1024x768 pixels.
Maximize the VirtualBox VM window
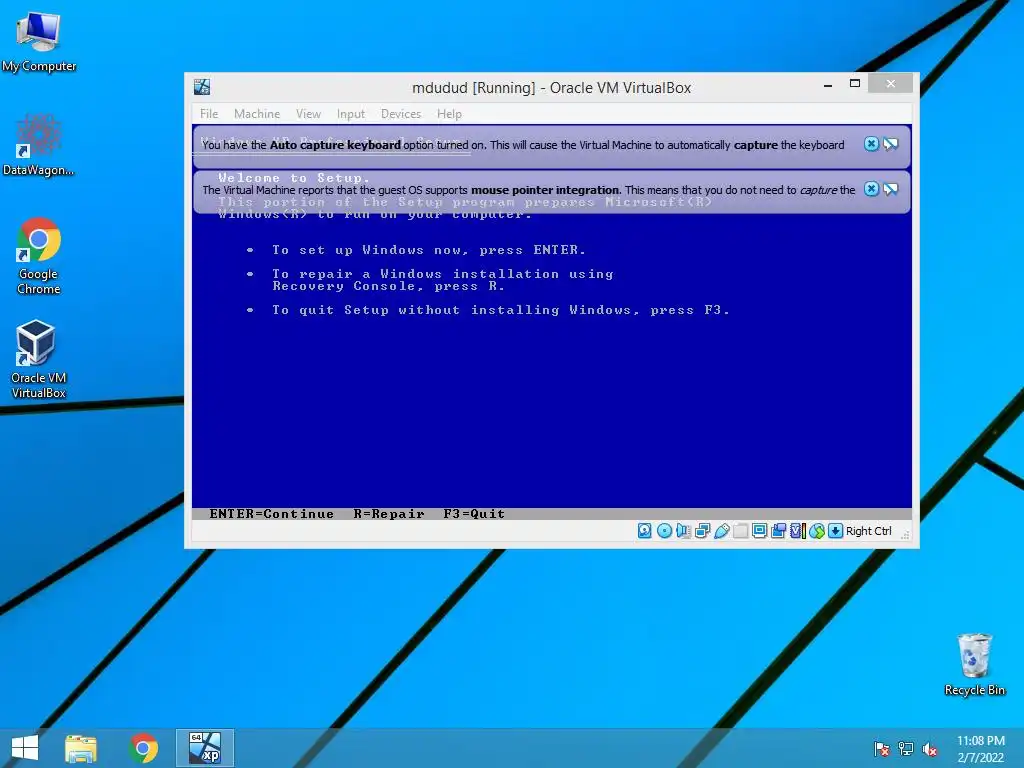coord(855,84)
